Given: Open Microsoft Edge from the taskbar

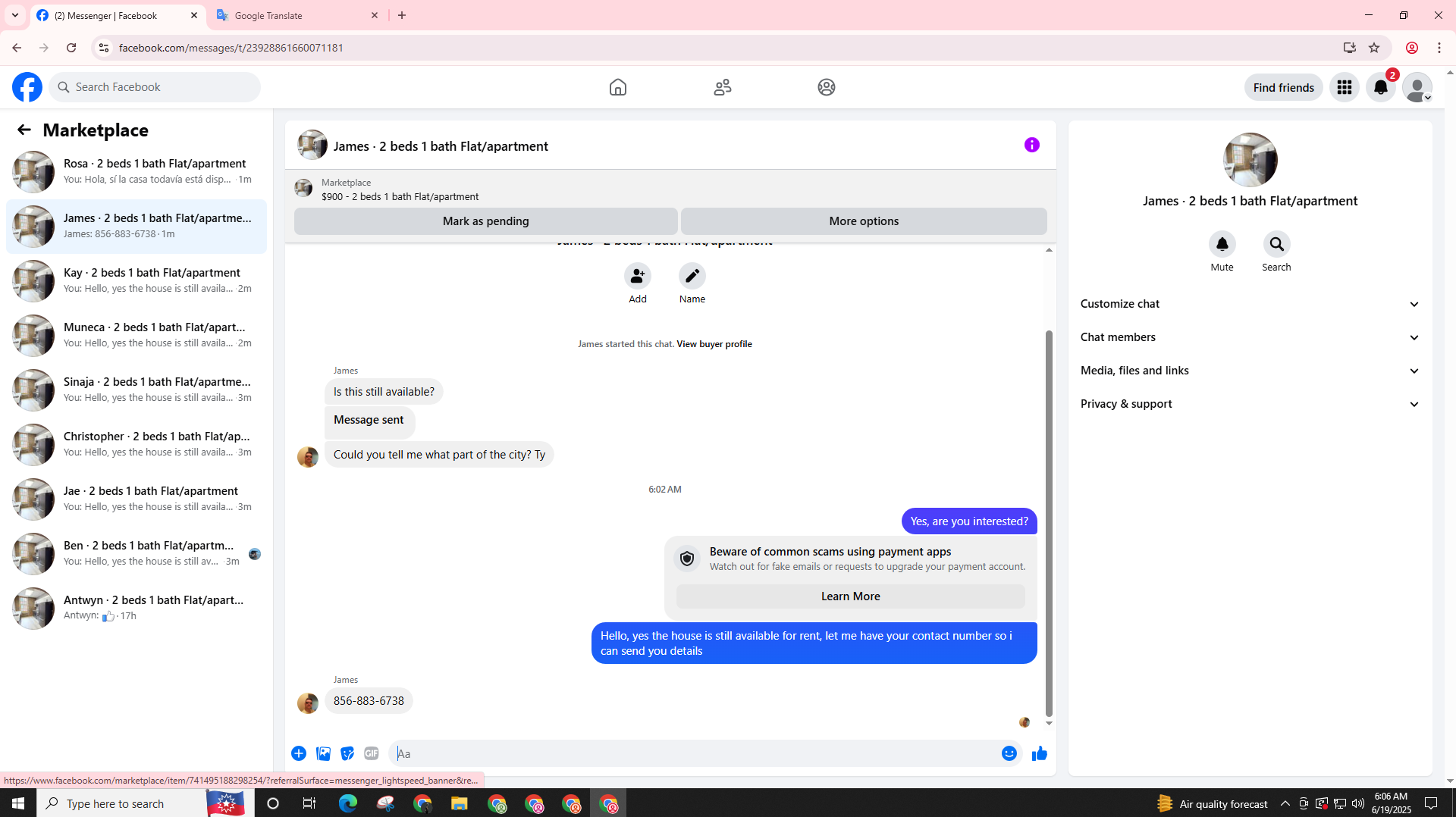Looking at the screenshot, I should [x=348, y=803].
